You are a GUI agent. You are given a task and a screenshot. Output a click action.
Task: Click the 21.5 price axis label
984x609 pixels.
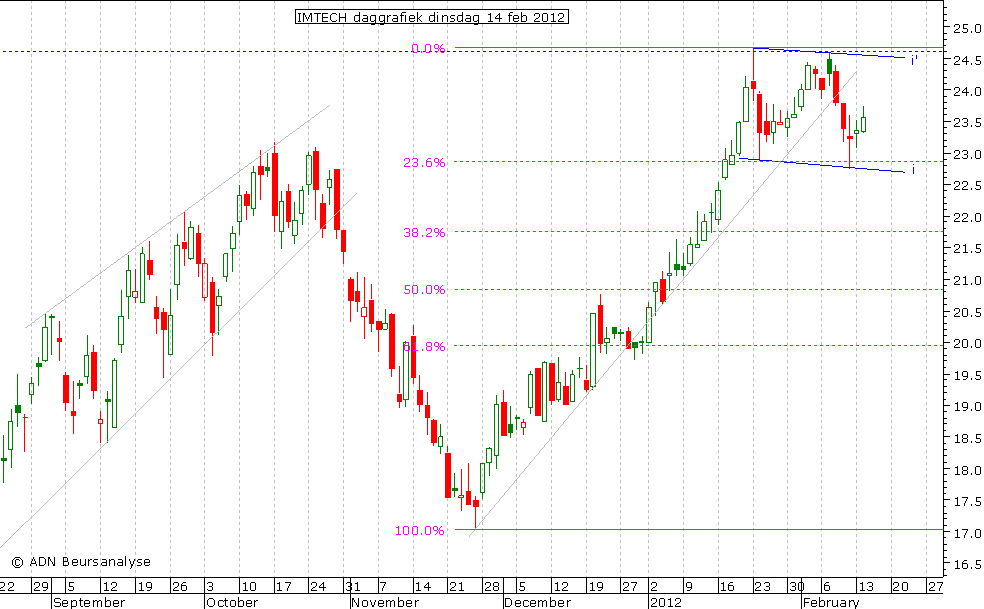click(x=967, y=249)
